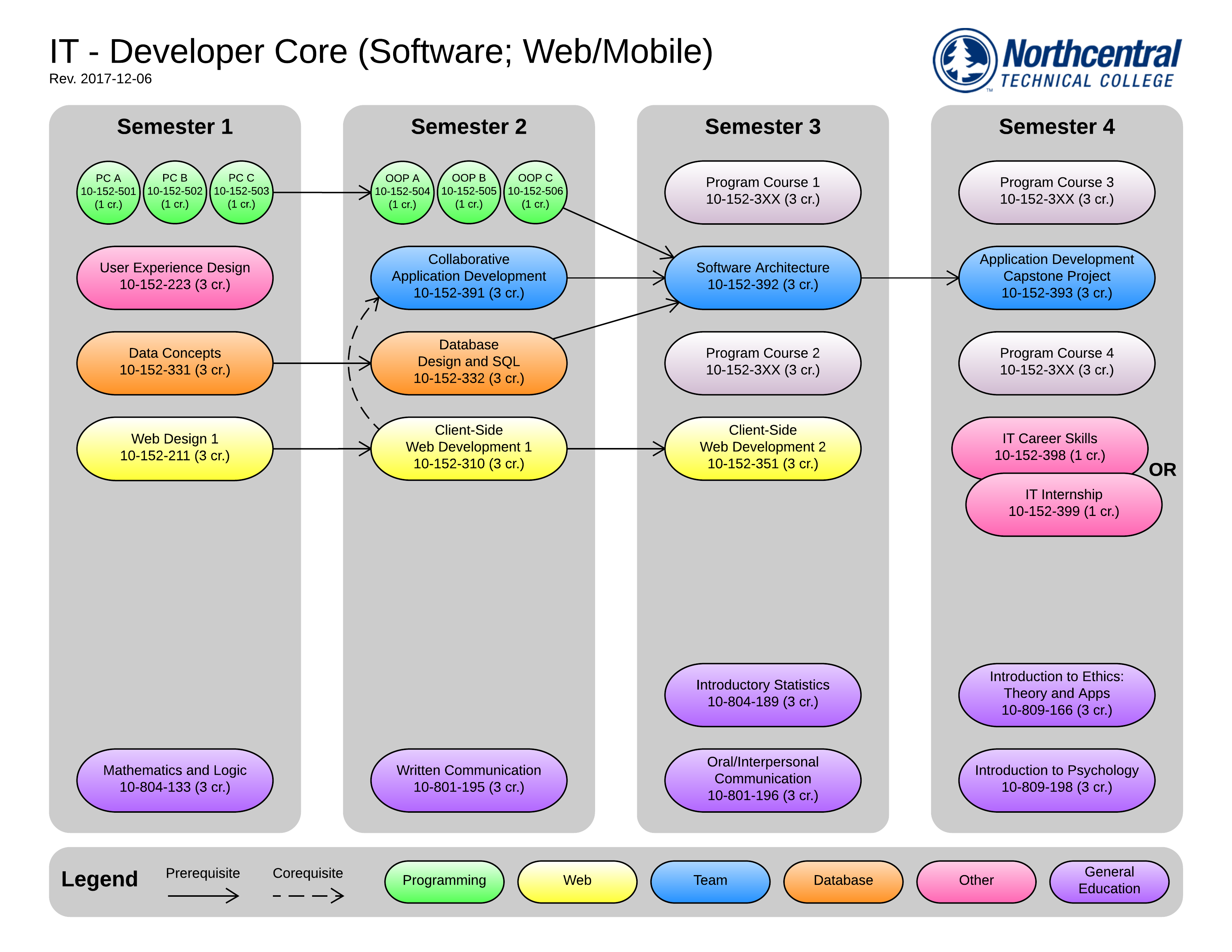Click the Application Development Capstone Project node
Image resolution: width=1232 pixels, height=952 pixels.
pyautogui.click(x=1057, y=277)
